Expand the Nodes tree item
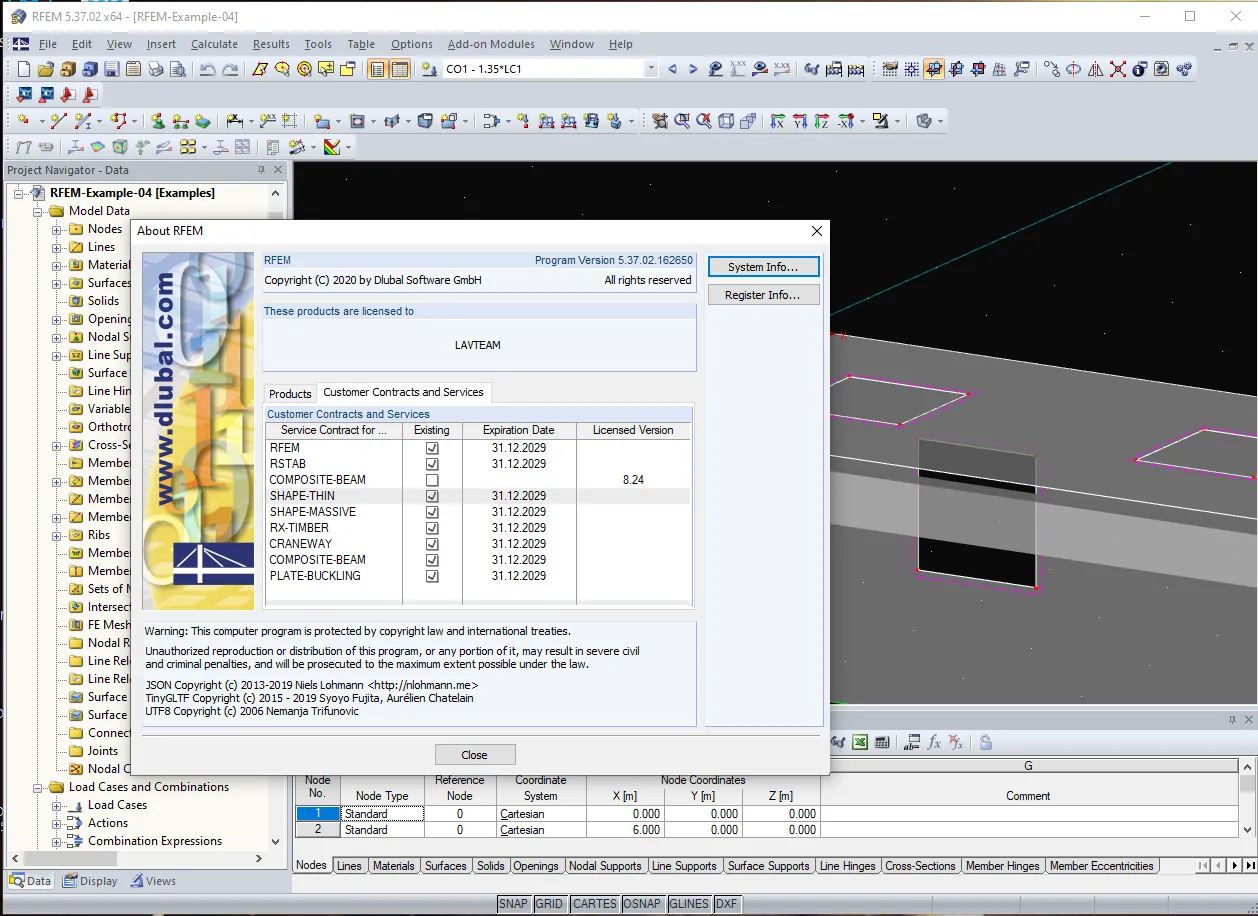1258x916 pixels. [57, 229]
